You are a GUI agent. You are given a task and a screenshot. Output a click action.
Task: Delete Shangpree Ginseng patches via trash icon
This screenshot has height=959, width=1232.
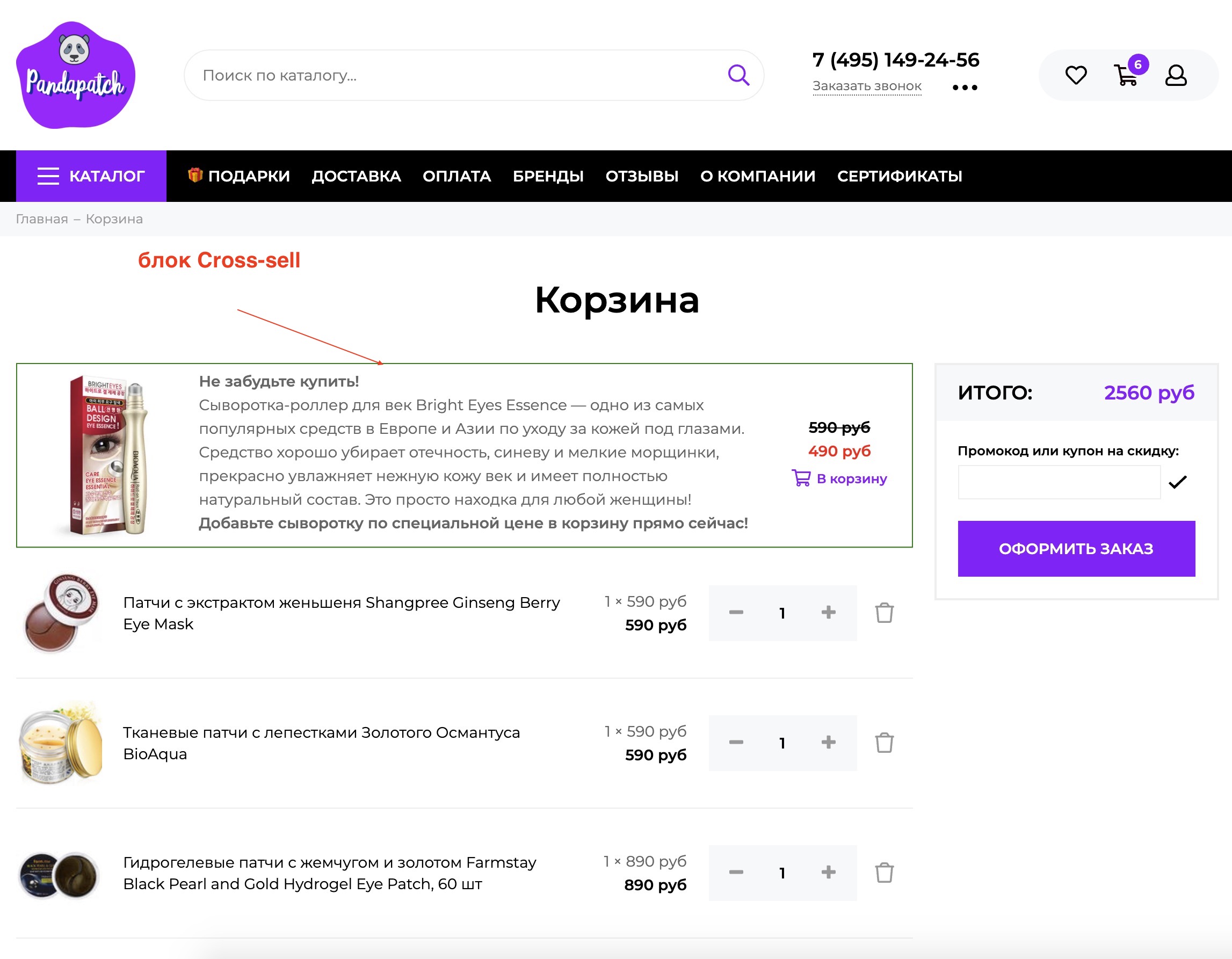tap(884, 613)
